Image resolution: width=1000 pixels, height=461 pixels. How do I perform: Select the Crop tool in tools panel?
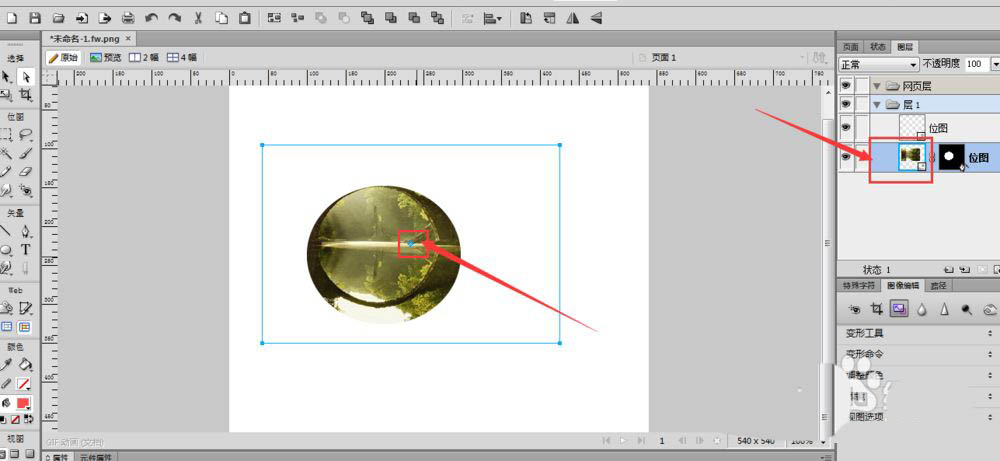[x=26, y=96]
